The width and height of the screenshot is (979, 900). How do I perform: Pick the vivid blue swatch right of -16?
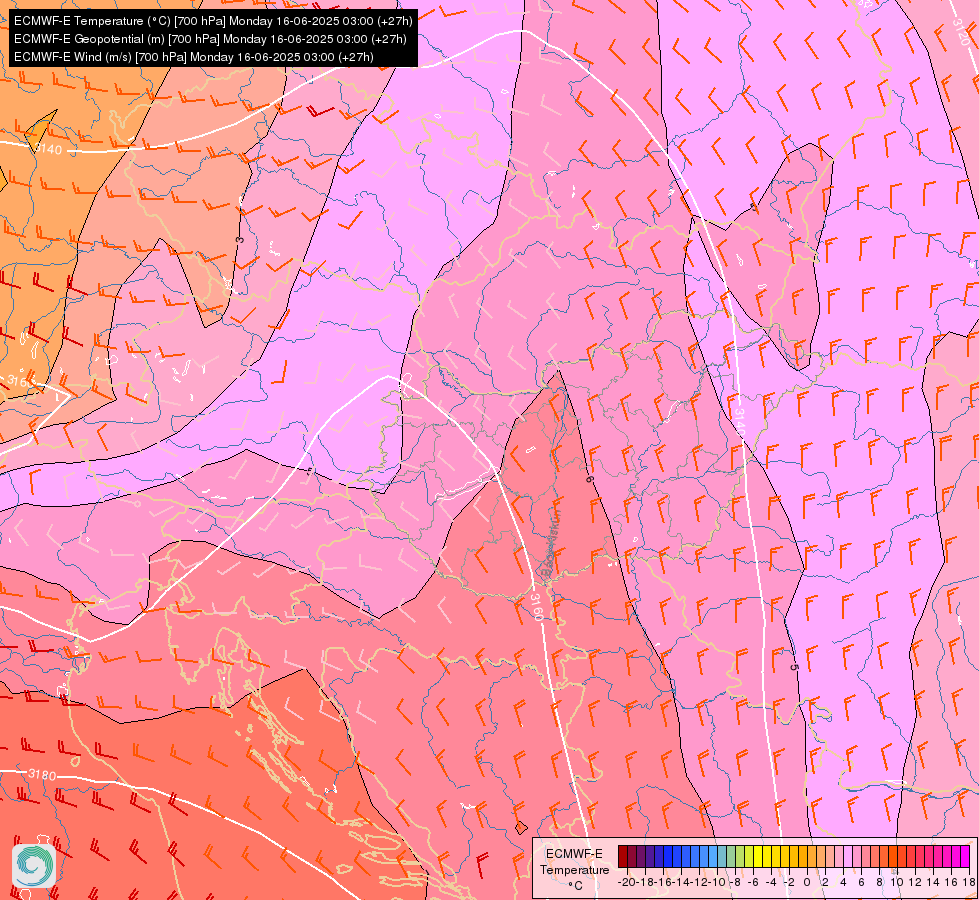[x=668, y=856]
